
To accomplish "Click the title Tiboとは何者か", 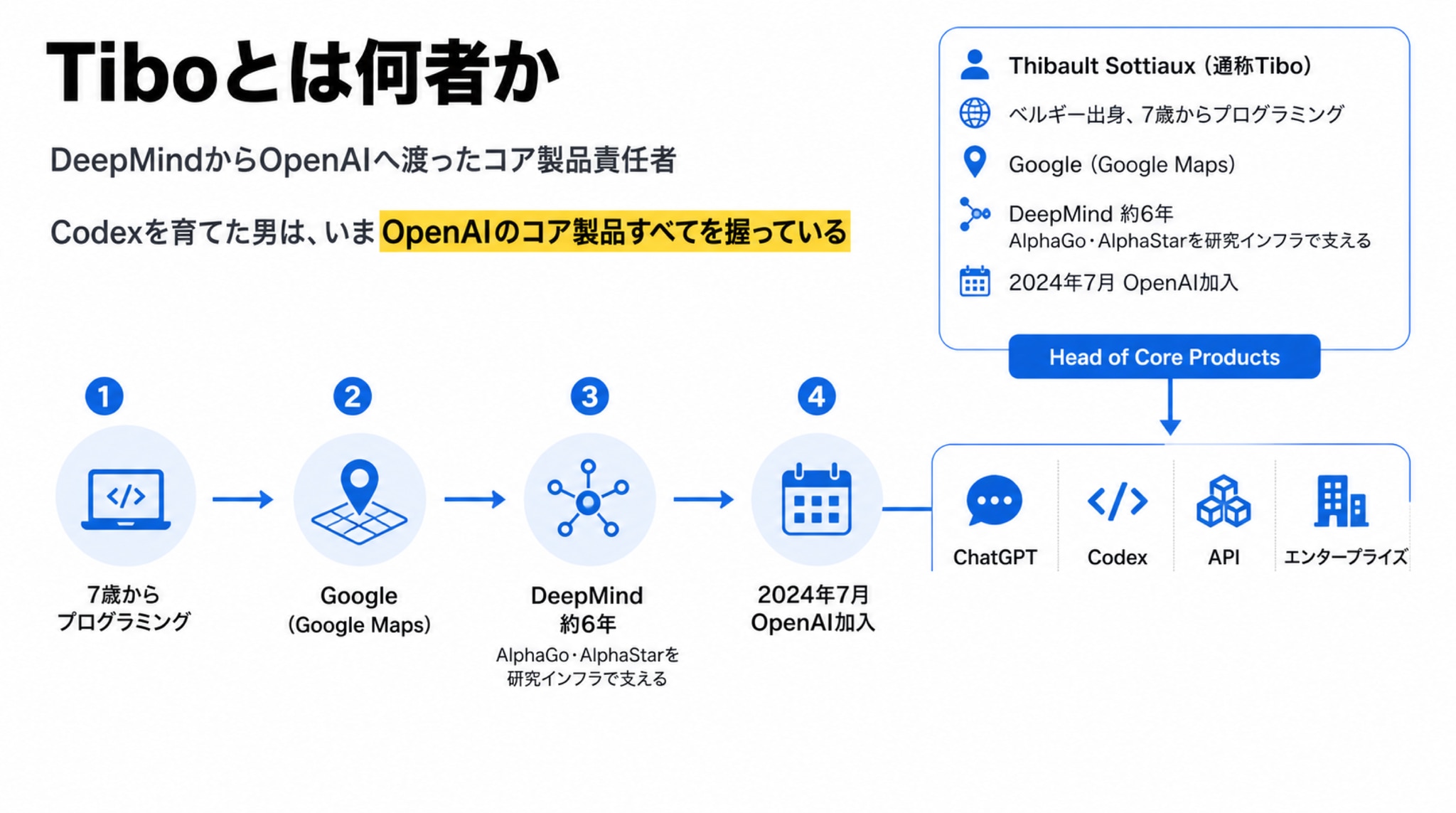I will coord(303,73).
